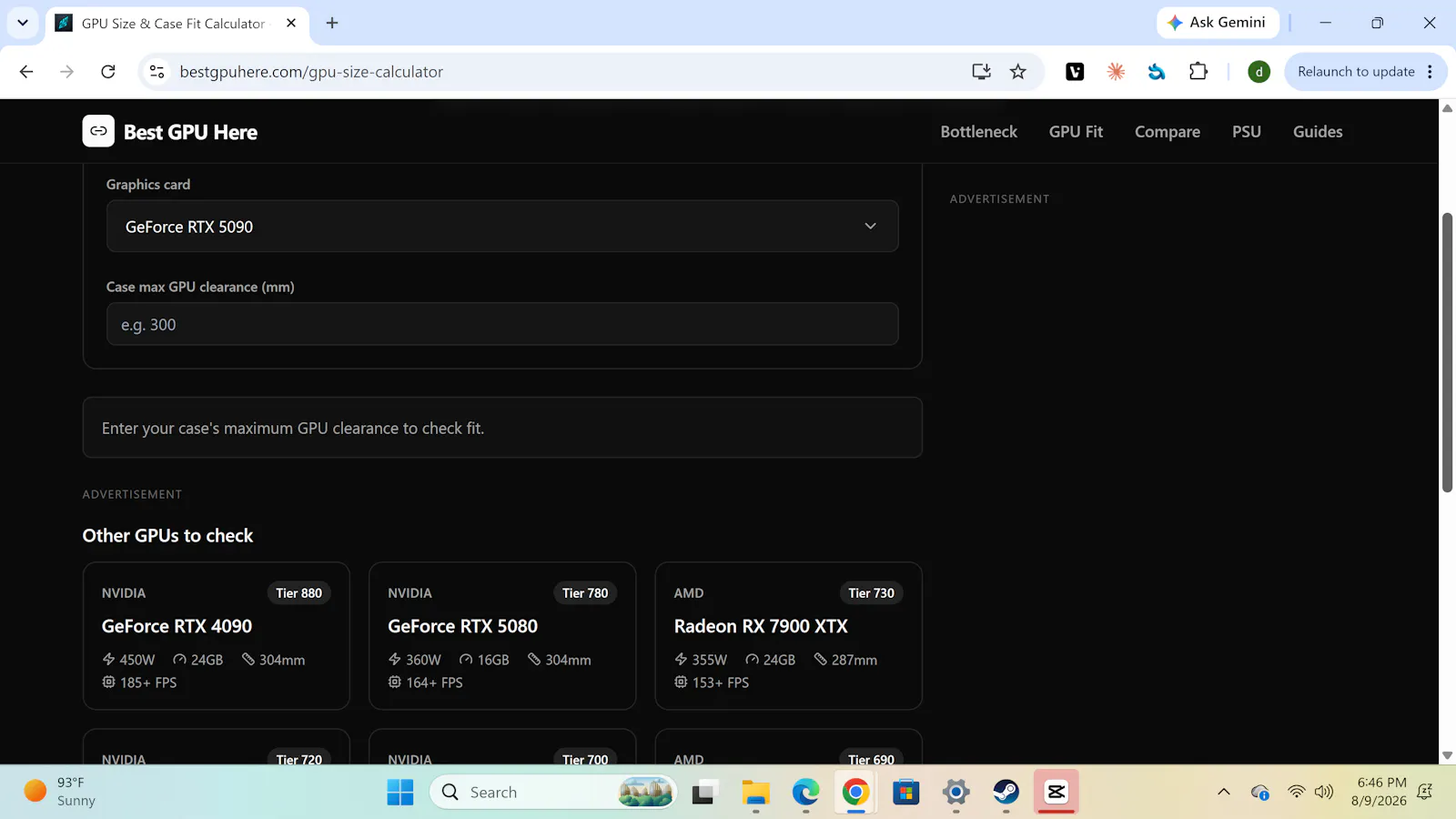Open the Radeon RX 7900 XTX card
The image size is (1456, 819).
[788, 635]
